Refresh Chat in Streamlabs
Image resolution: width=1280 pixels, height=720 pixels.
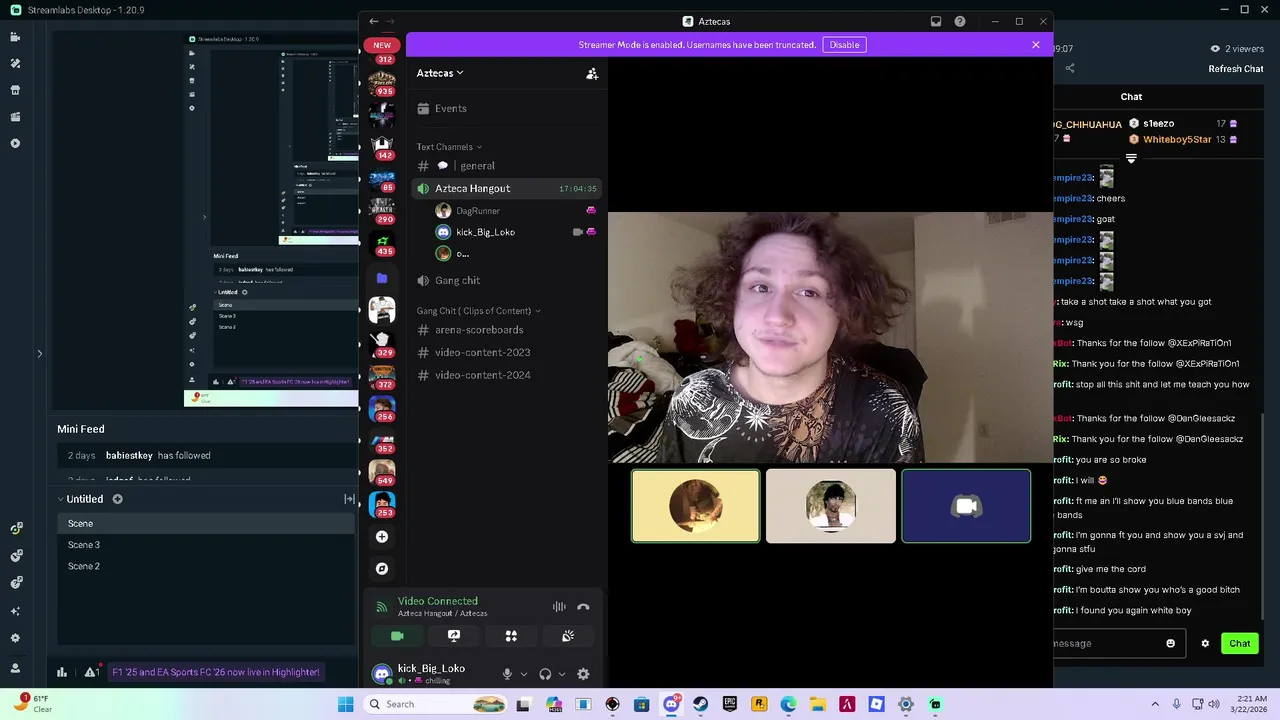(x=1235, y=69)
